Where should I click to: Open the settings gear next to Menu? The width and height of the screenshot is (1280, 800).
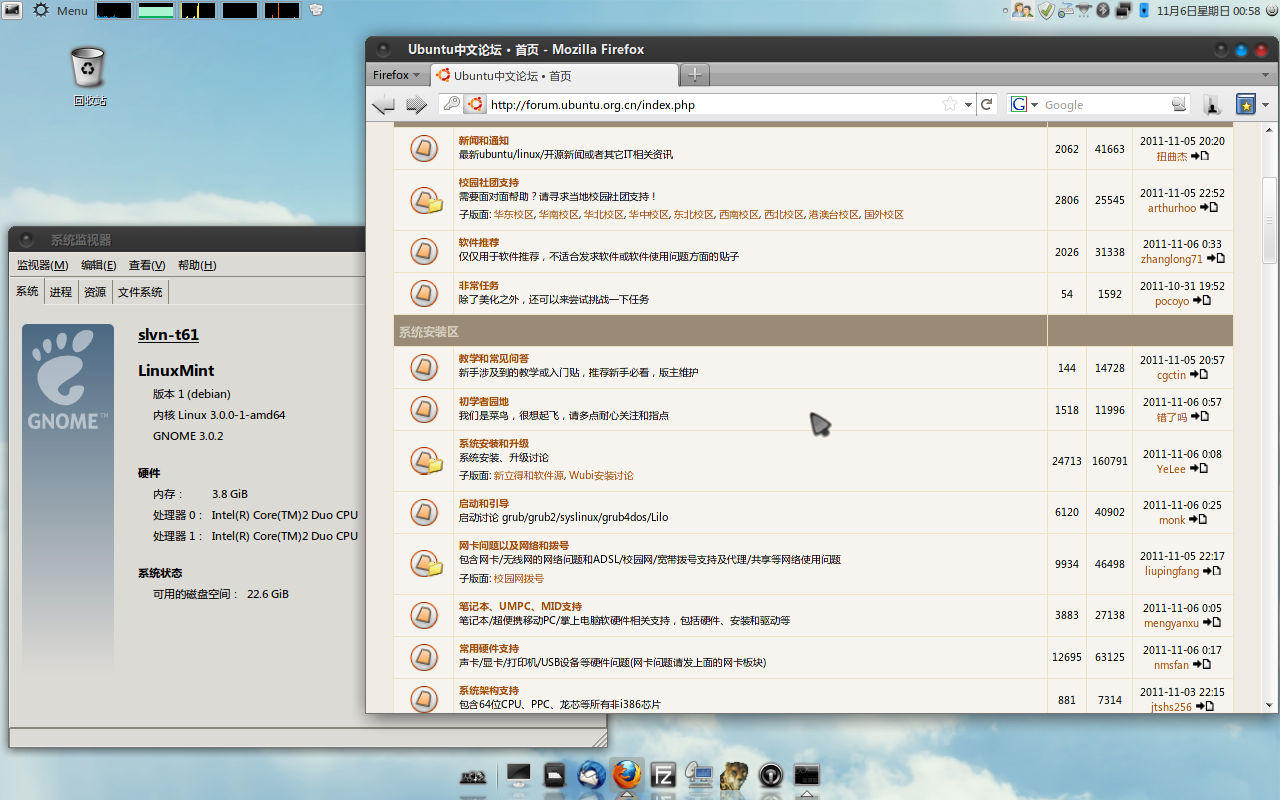pyautogui.click(x=41, y=10)
